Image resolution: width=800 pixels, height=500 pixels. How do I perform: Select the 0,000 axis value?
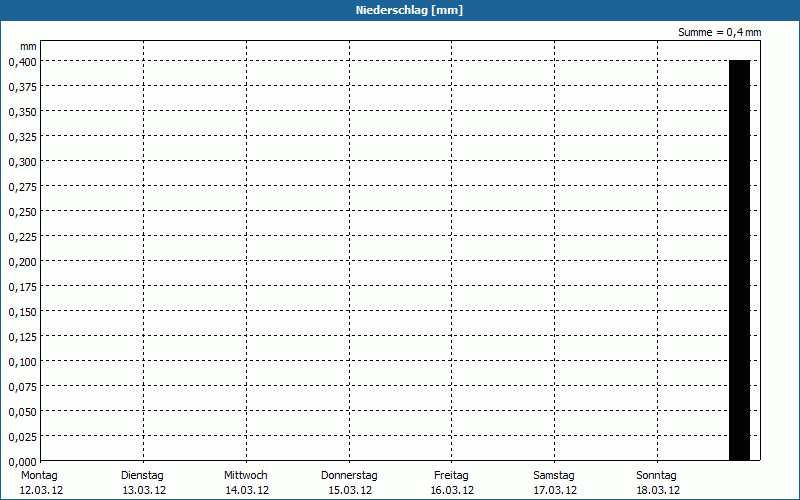[x=22, y=462]
